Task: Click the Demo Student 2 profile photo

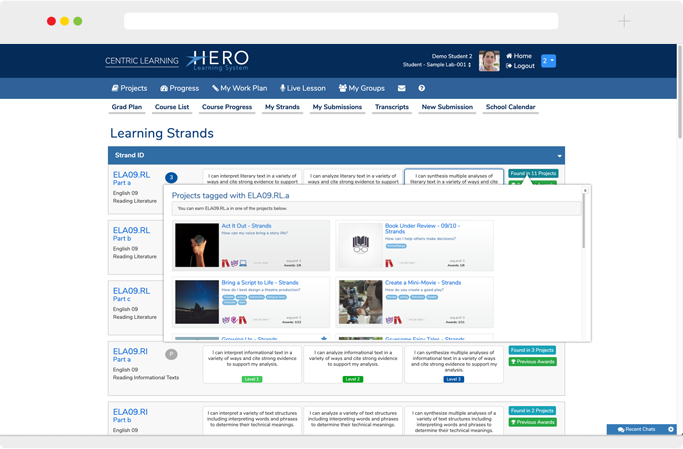Action: click(489, 61)
